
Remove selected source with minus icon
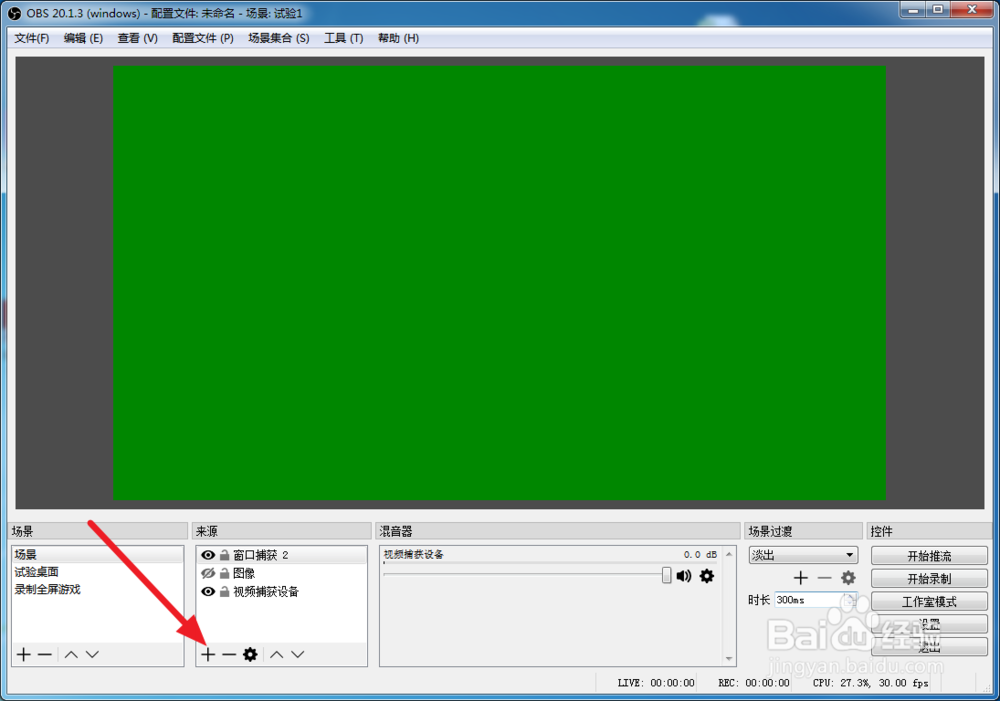(x=229, y=654)
